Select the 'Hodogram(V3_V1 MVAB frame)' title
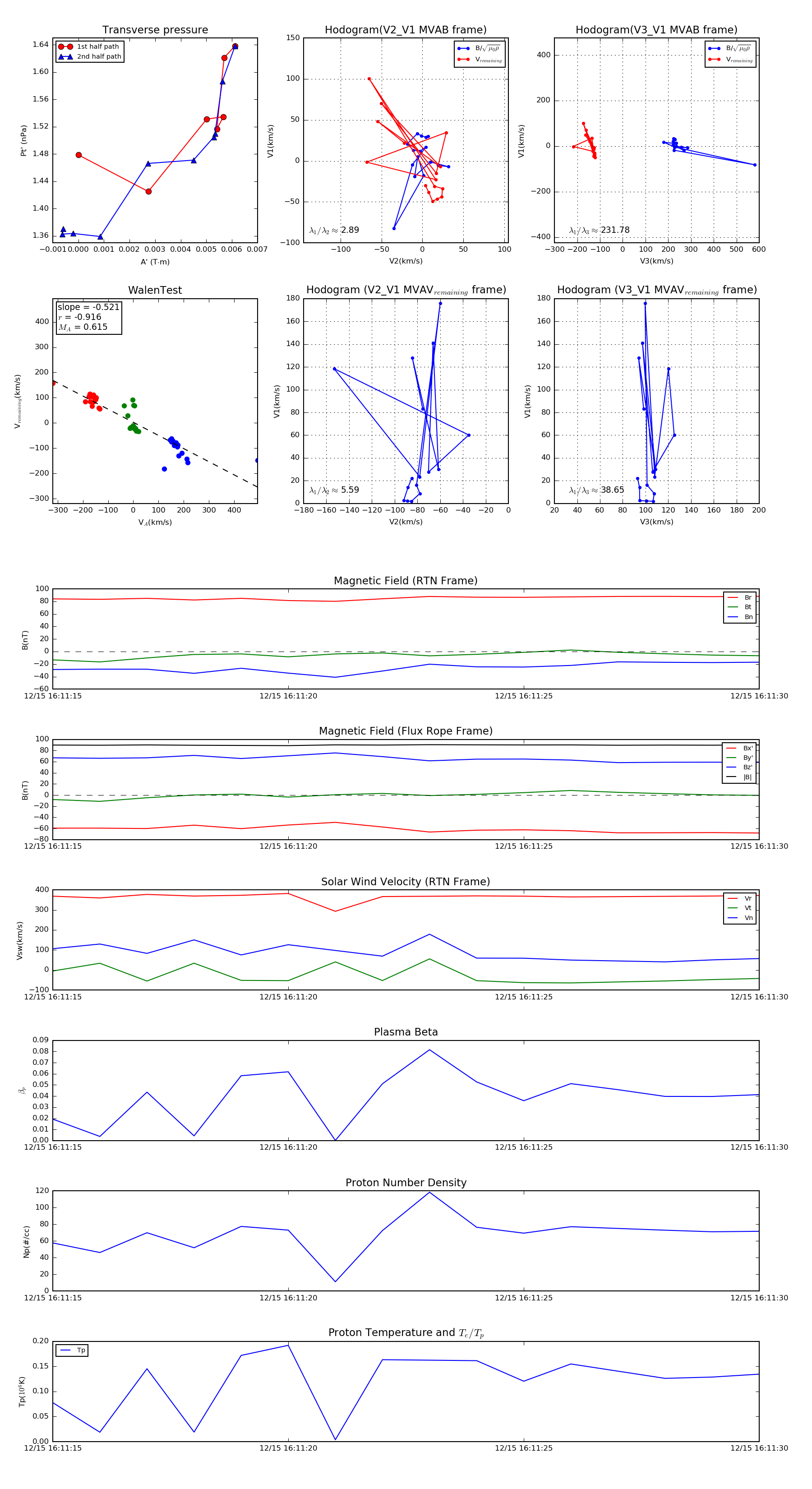This screenshot has width=812, height=1489. (656, 30)
